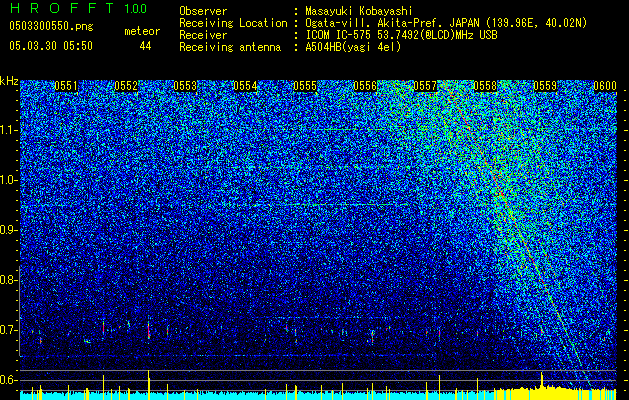Click the 0558 time marker

[x=485, y=86]
